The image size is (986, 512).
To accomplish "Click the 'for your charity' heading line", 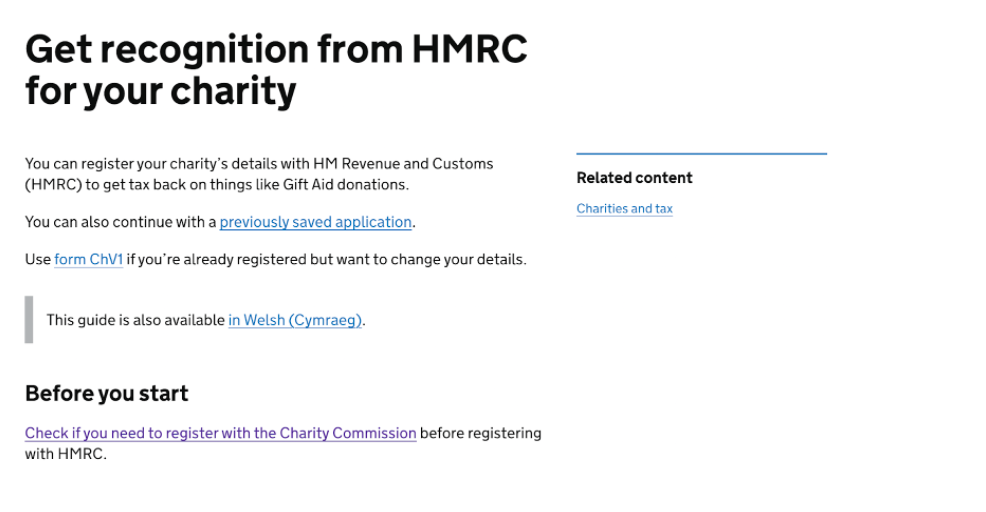I will click(x=160, y=92).
